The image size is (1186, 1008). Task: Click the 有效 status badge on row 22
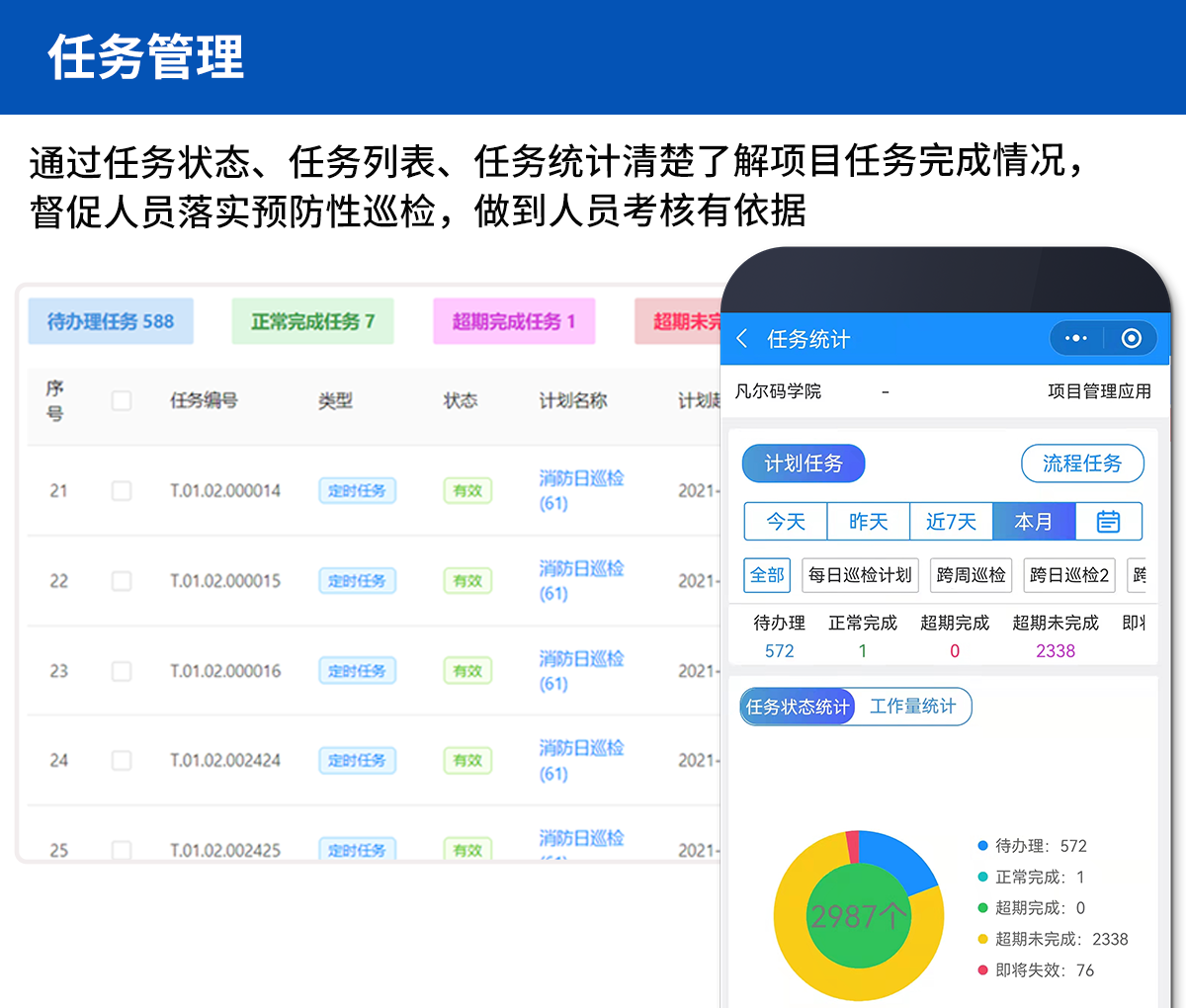click(466, 581)
